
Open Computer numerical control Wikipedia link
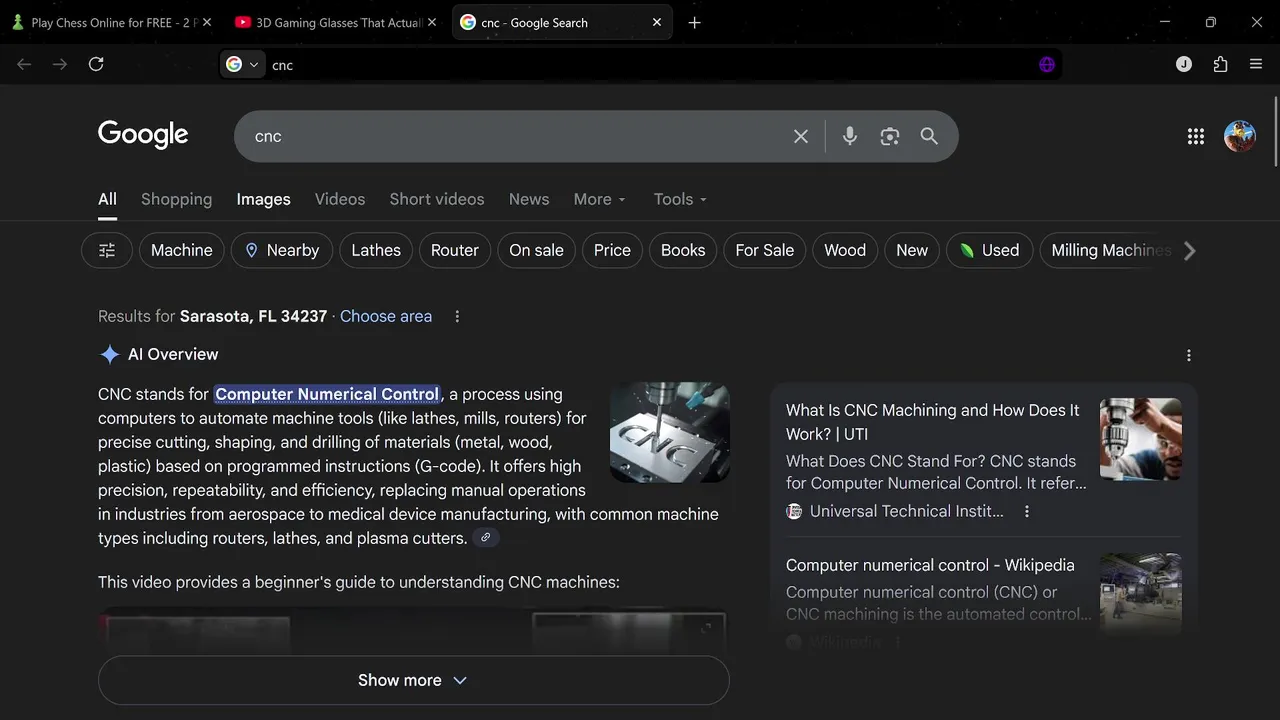click(x=930, y=565)
